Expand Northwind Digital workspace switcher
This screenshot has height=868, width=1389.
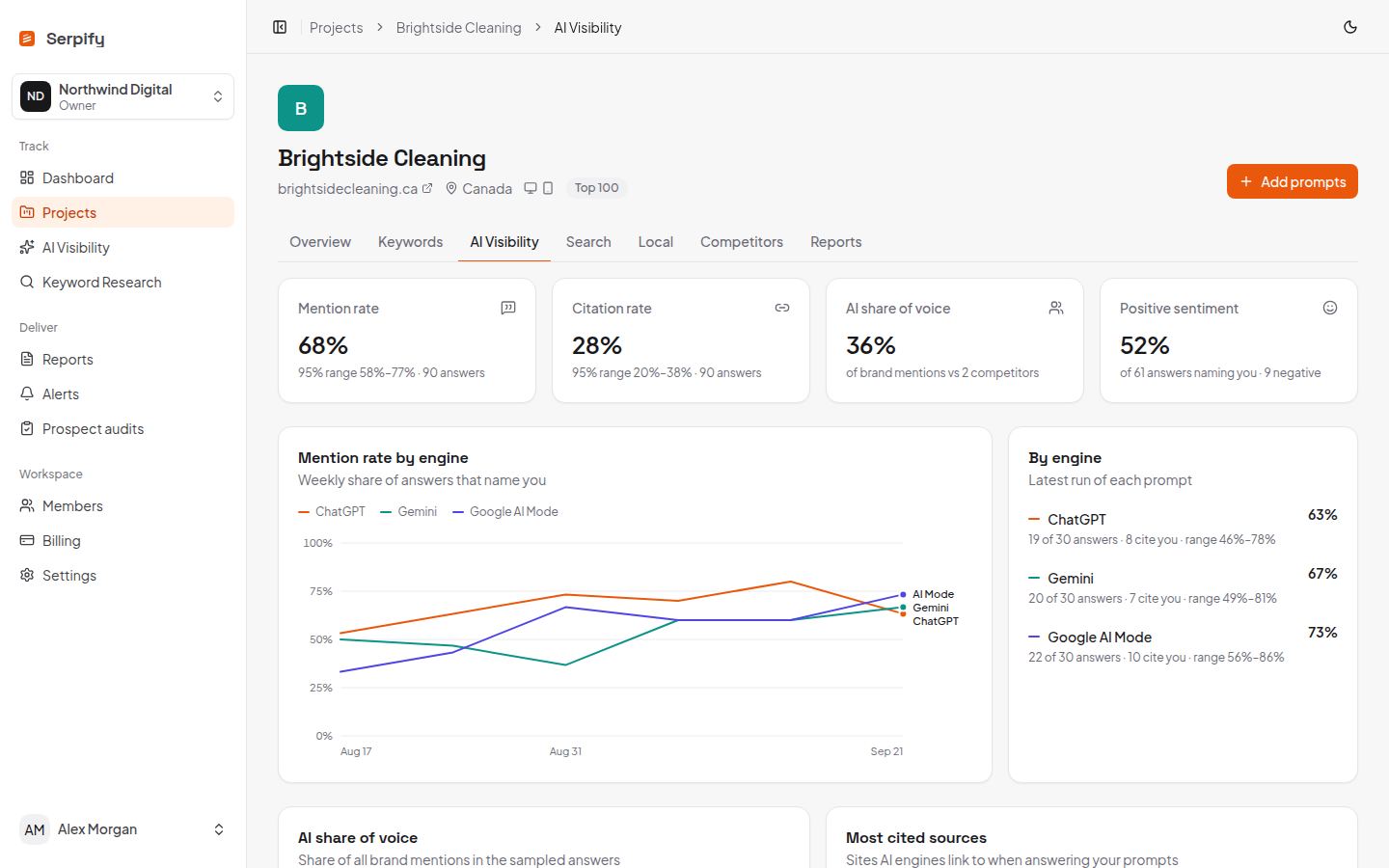click(123, 96)
